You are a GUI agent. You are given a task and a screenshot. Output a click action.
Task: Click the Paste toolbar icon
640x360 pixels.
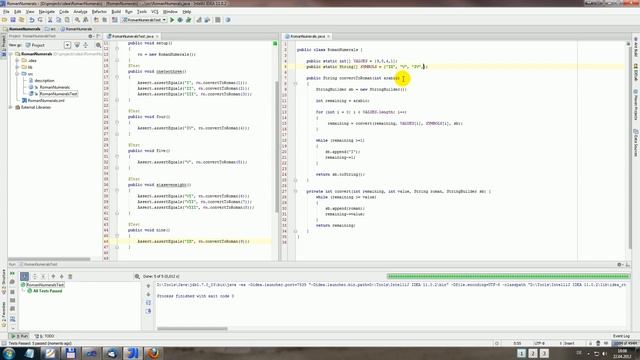tap(67, 20)
